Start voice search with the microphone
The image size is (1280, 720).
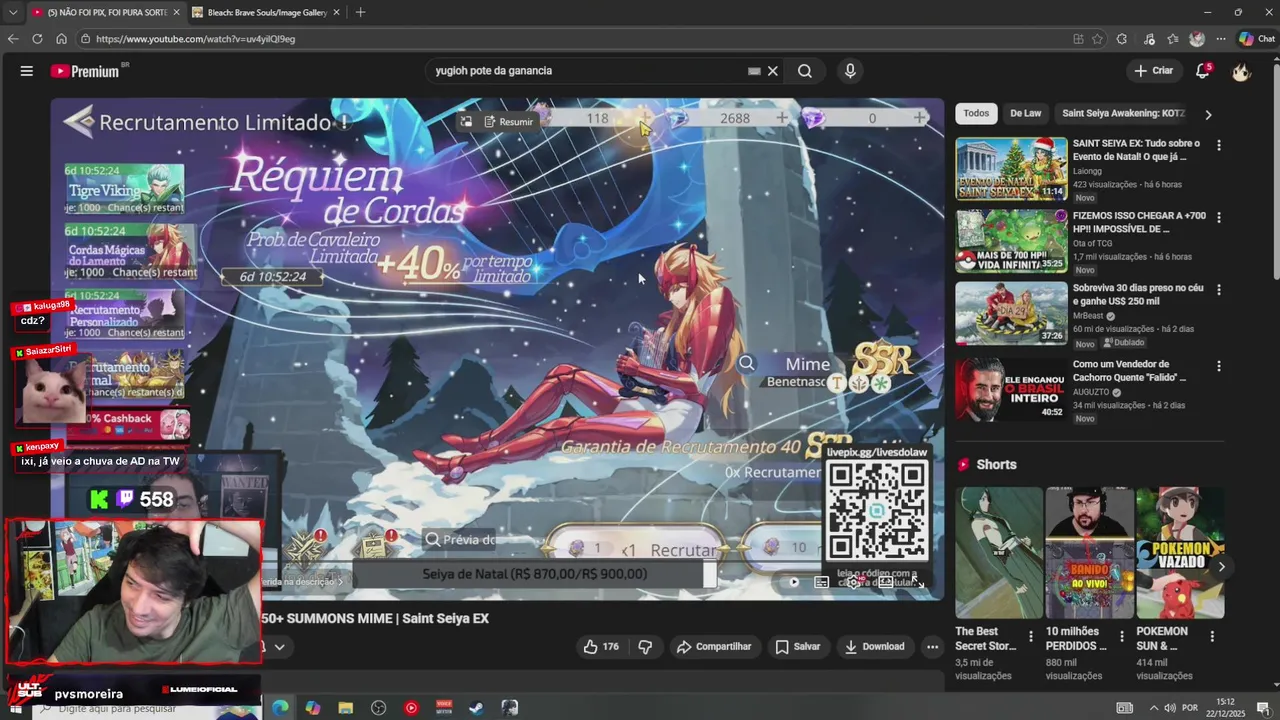click(850, 71)
